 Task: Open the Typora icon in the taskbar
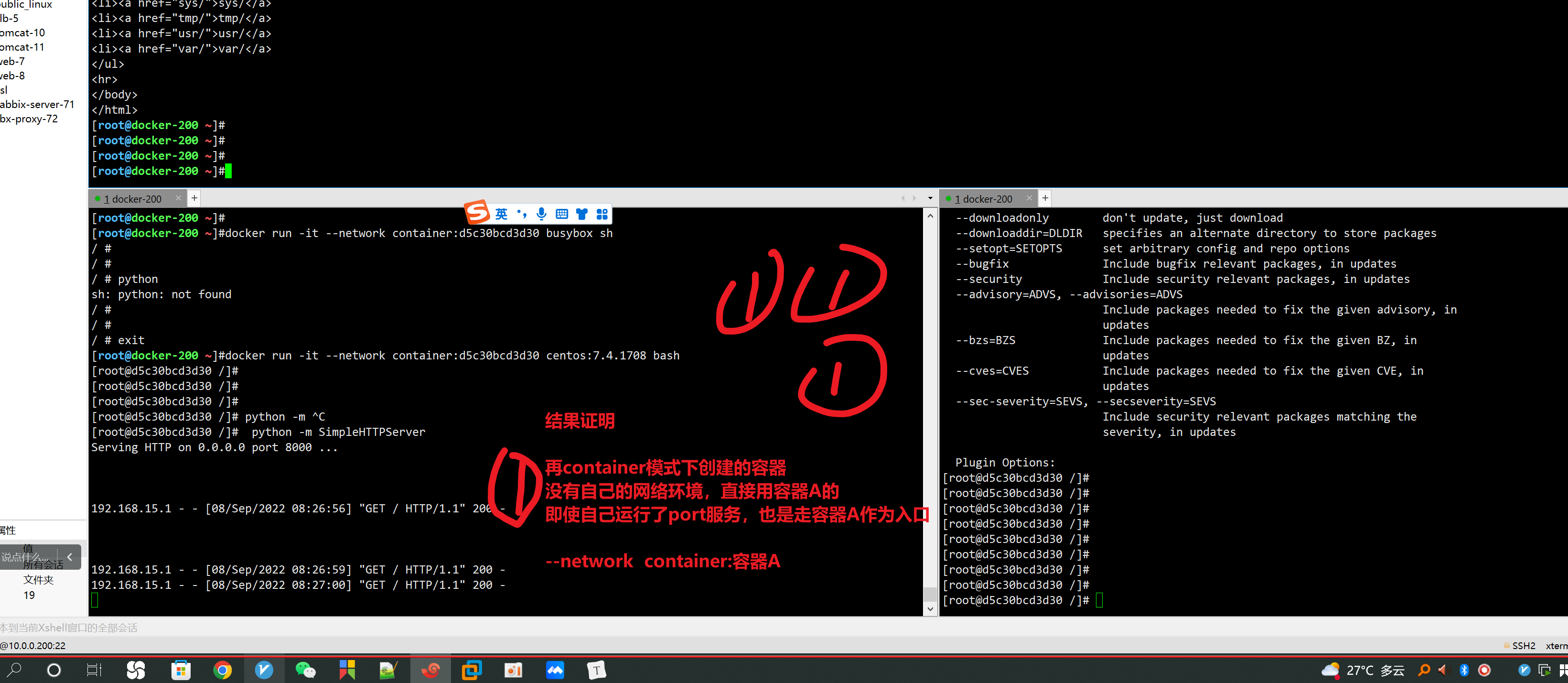[x=597, y=670]
